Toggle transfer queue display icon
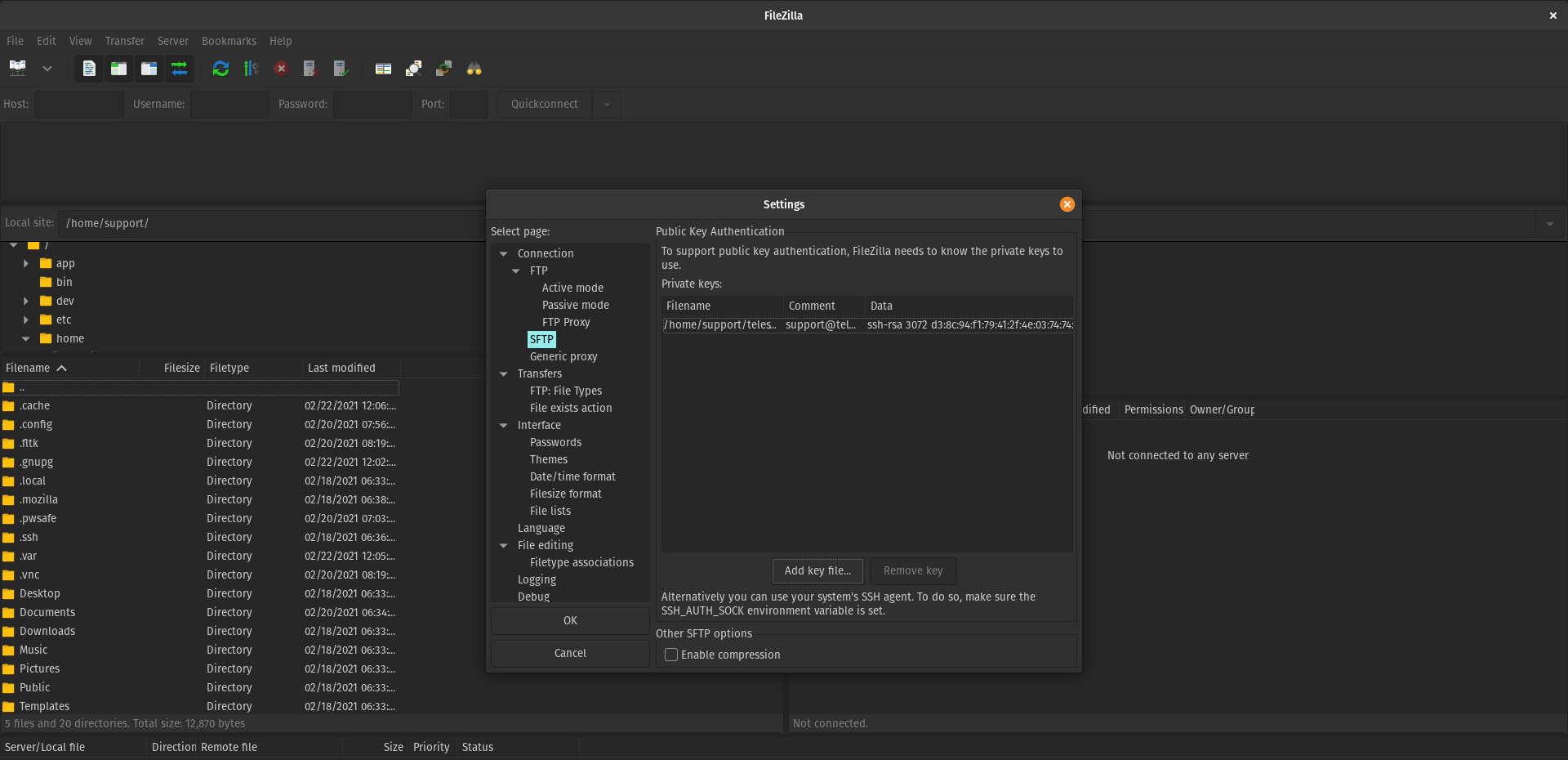The image size is (1568, 760). tap(180, 69)
